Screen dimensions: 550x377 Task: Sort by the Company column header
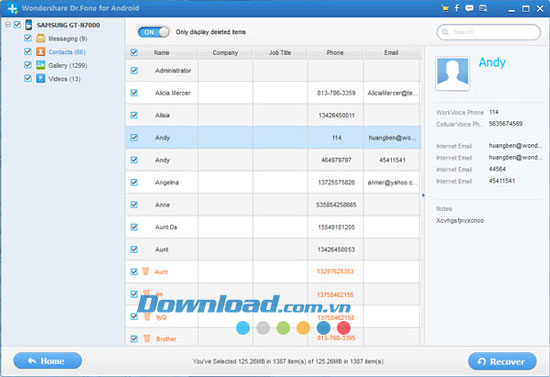pyautogui.click(x=225, y=53)
